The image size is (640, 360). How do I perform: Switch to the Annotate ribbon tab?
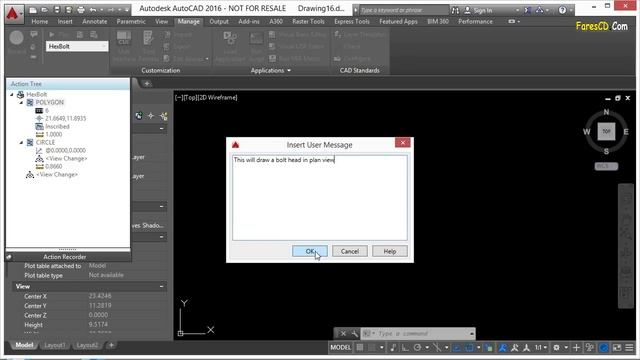pyautogui.click(x=95, y=22)
